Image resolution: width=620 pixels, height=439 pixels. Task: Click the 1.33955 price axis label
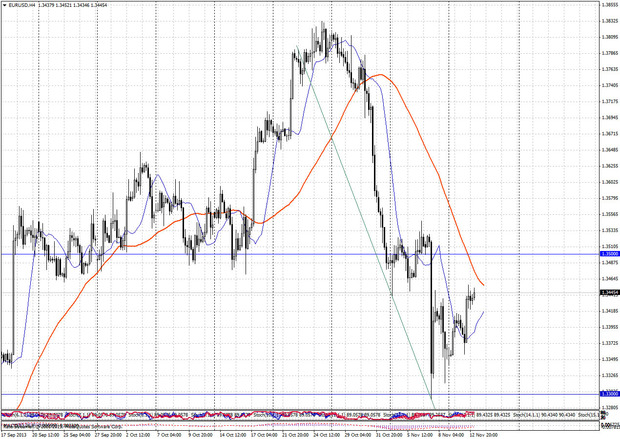tap(610, 327)
